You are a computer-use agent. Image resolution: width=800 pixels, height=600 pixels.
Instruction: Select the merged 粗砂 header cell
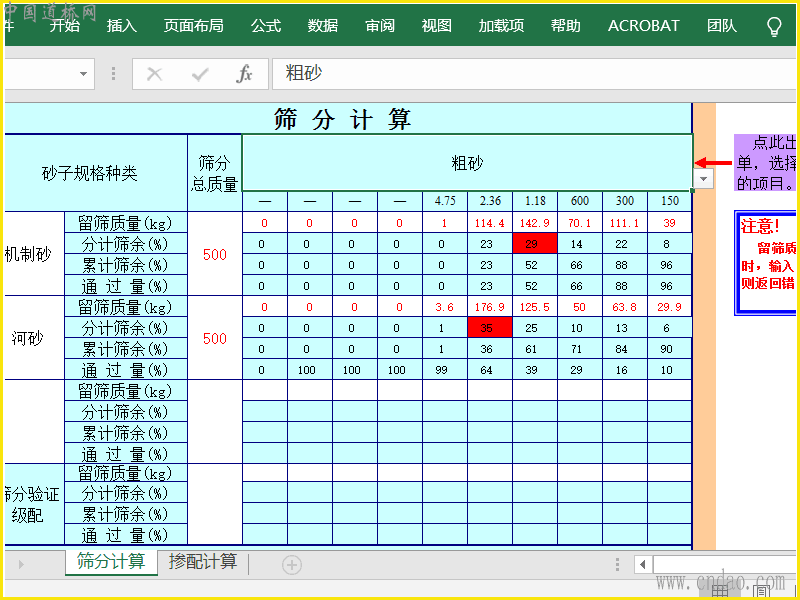pos(467,163)
